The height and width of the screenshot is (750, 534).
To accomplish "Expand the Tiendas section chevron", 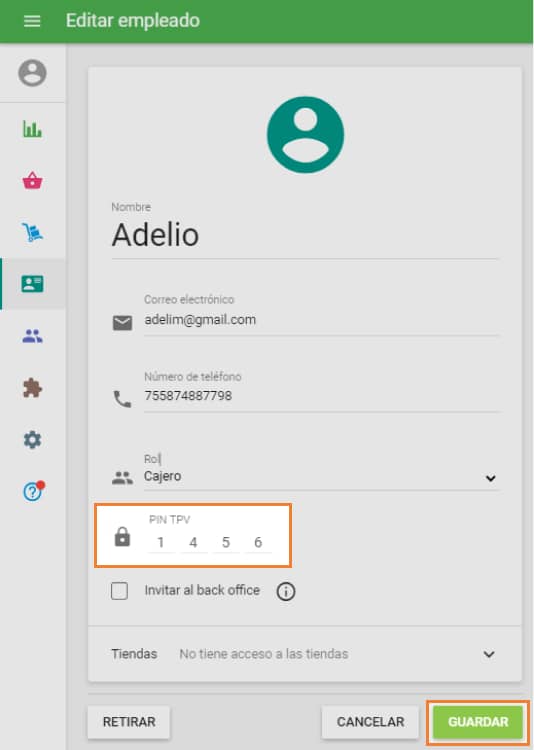I will 489,654.
